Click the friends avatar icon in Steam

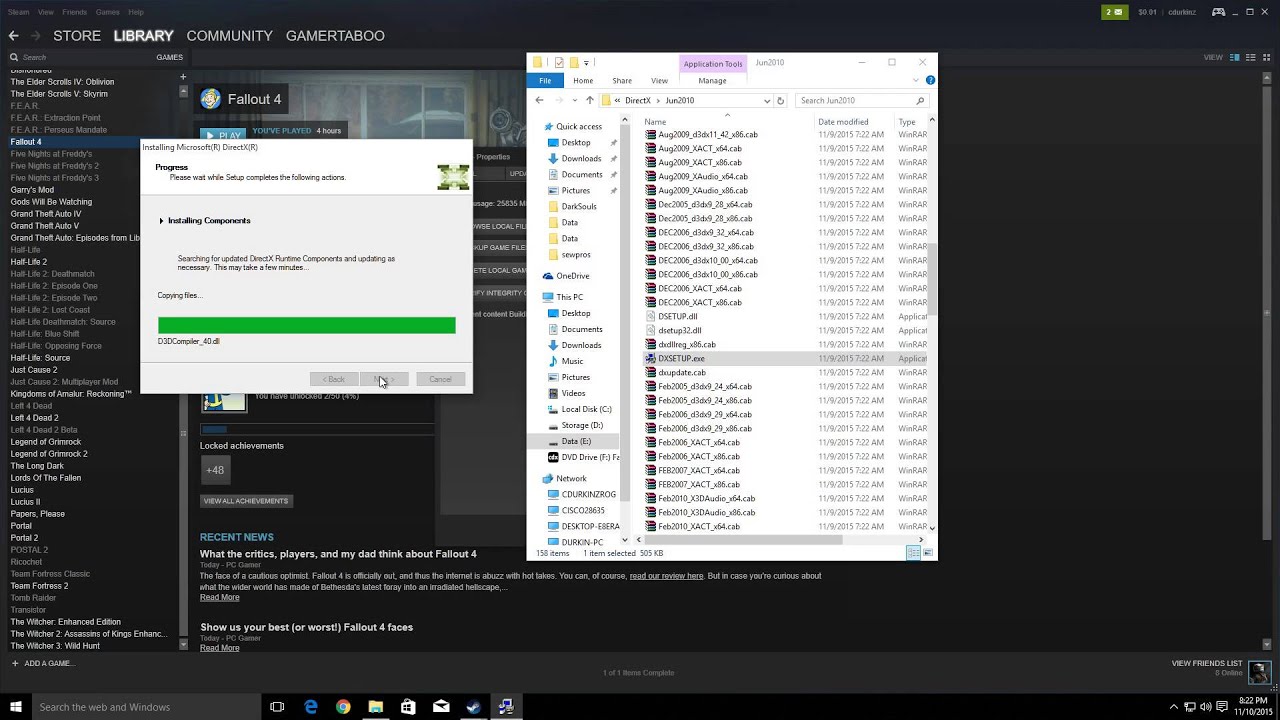point(1259,672)
